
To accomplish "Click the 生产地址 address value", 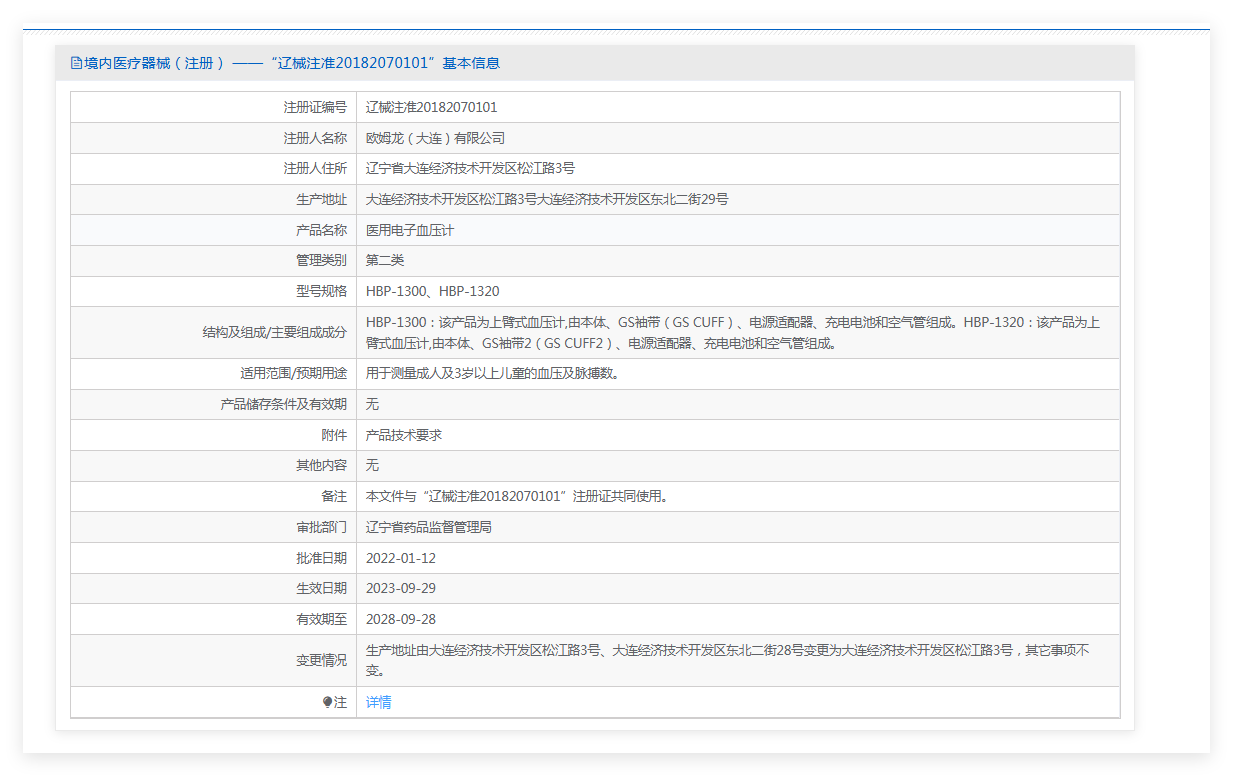I will click(547, 199).
